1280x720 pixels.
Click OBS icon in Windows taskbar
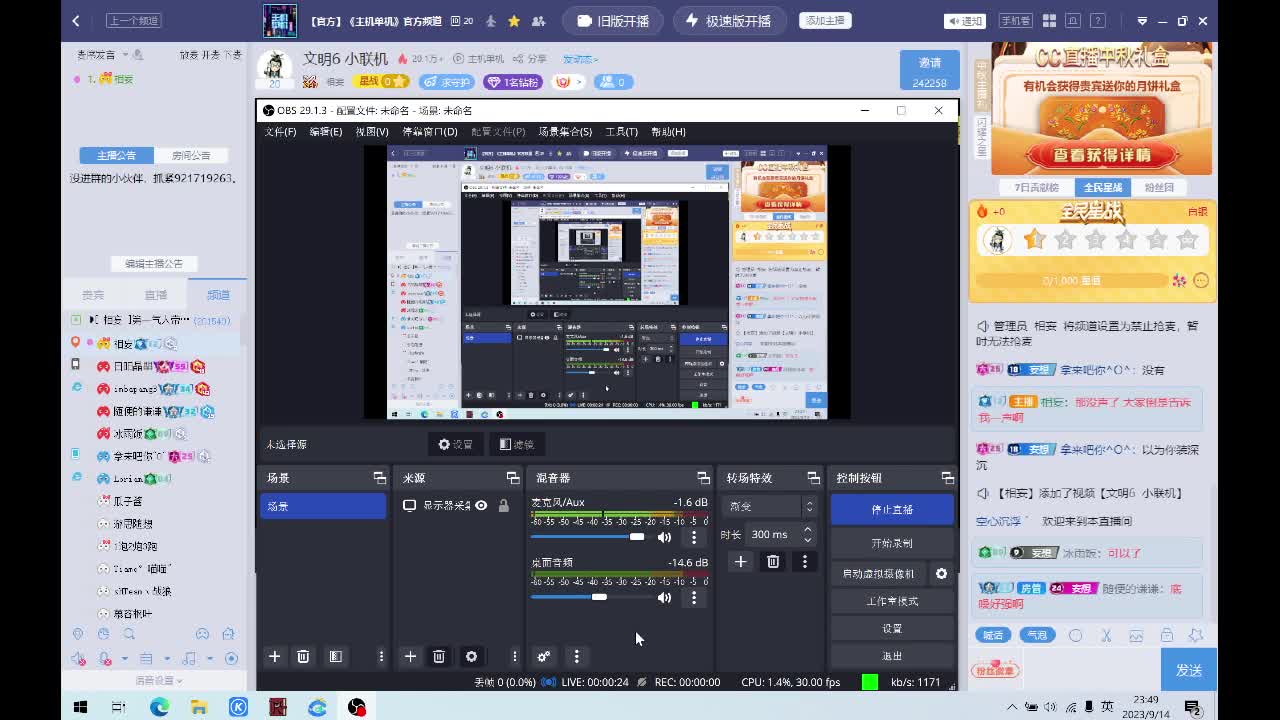pos(357,707)
